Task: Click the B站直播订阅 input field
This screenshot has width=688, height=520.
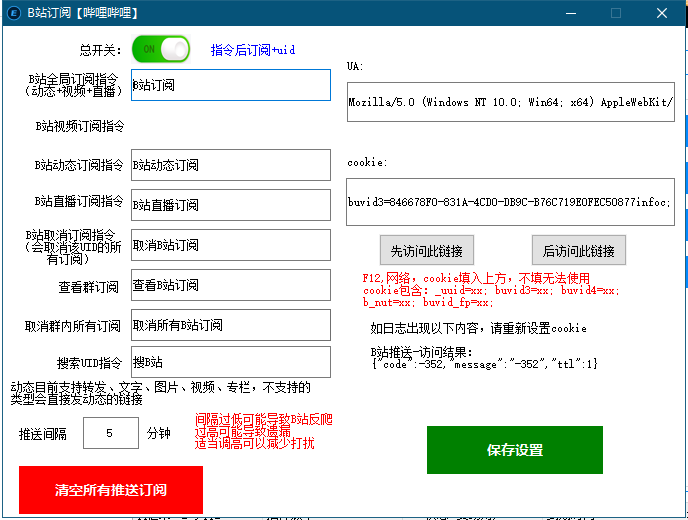Action: [x=231, y=205]
